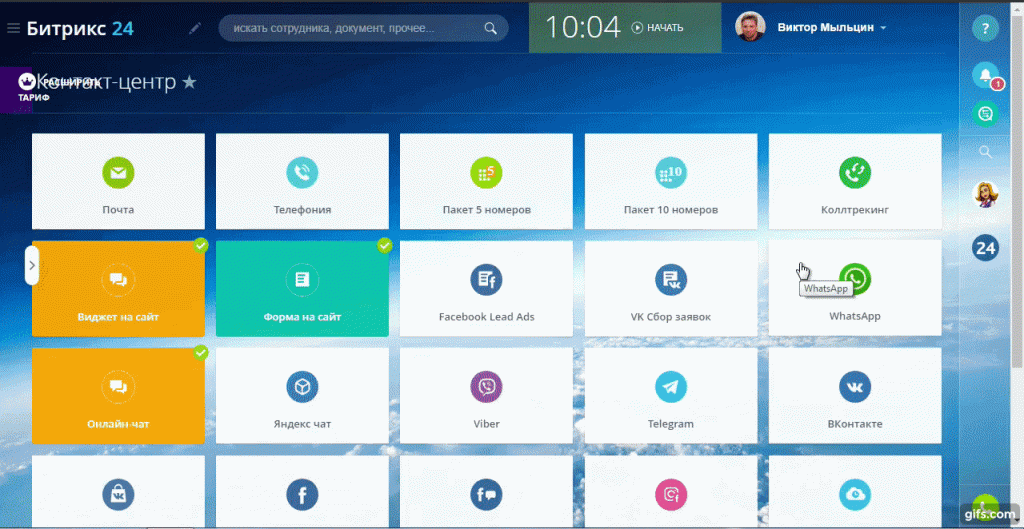Open the Коллтрекинг tile

855,182
